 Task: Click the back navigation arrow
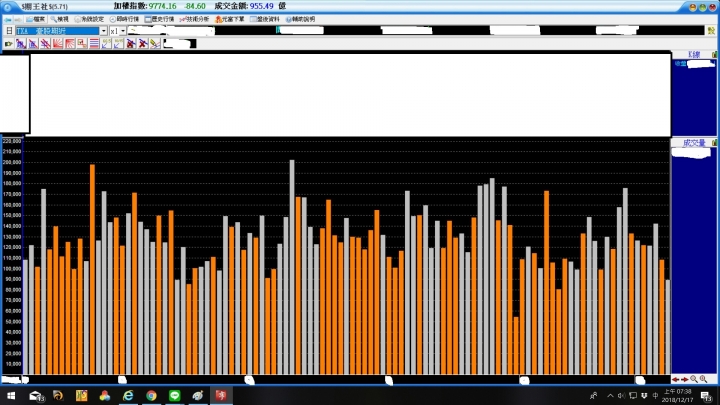click(8, 20)
